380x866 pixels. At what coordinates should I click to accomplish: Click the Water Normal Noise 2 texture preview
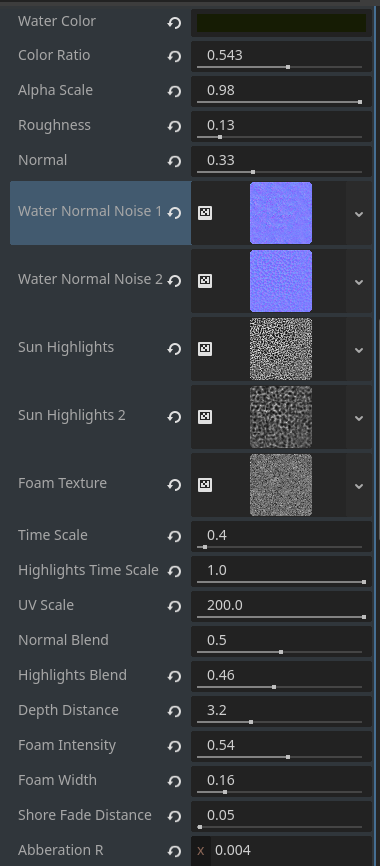(281, 281)
